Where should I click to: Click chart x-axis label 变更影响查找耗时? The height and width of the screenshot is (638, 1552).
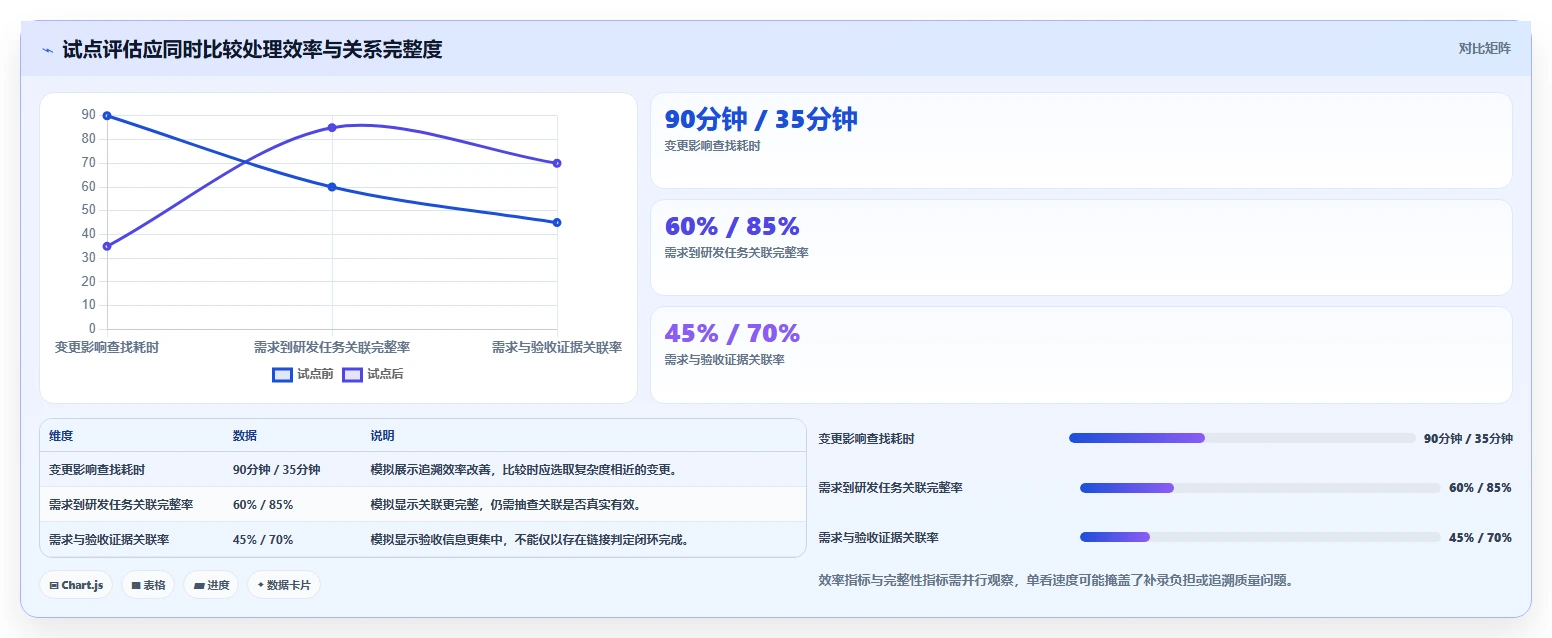(x=107, y=347)
